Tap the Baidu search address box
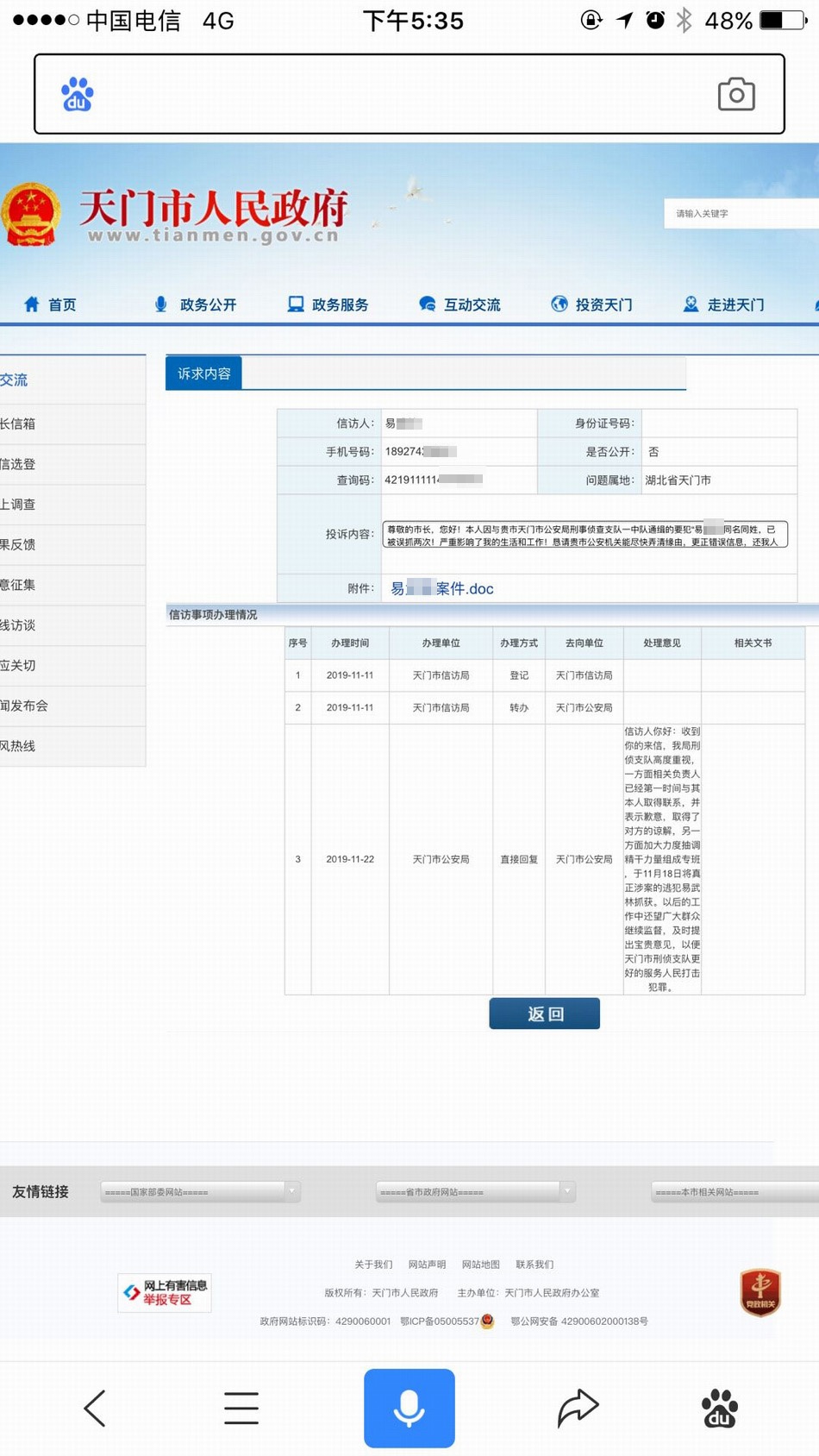 (409, 94)
